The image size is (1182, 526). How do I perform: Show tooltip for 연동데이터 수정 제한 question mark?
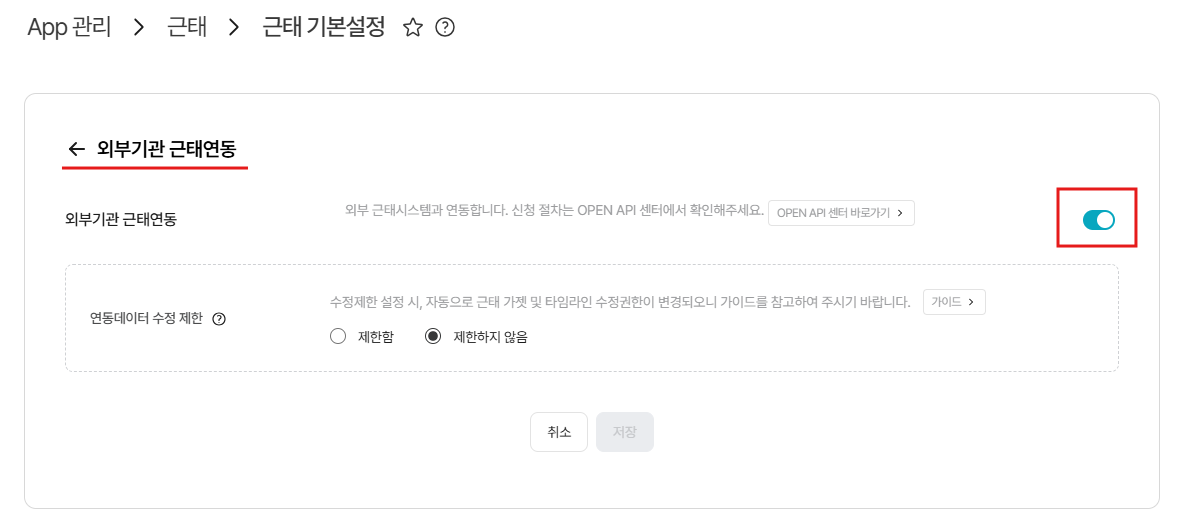tap(219, 319)
